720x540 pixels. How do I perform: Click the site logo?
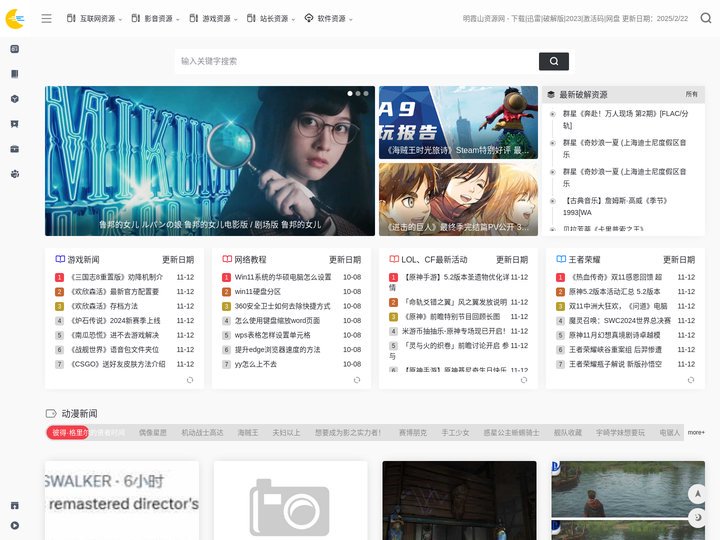pos(15,18)
